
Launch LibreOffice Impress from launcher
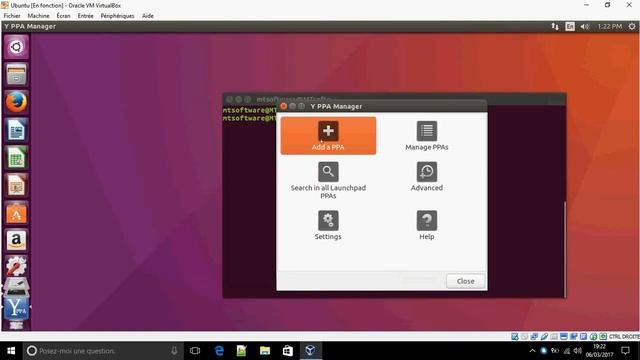click(x=16, y=185)
